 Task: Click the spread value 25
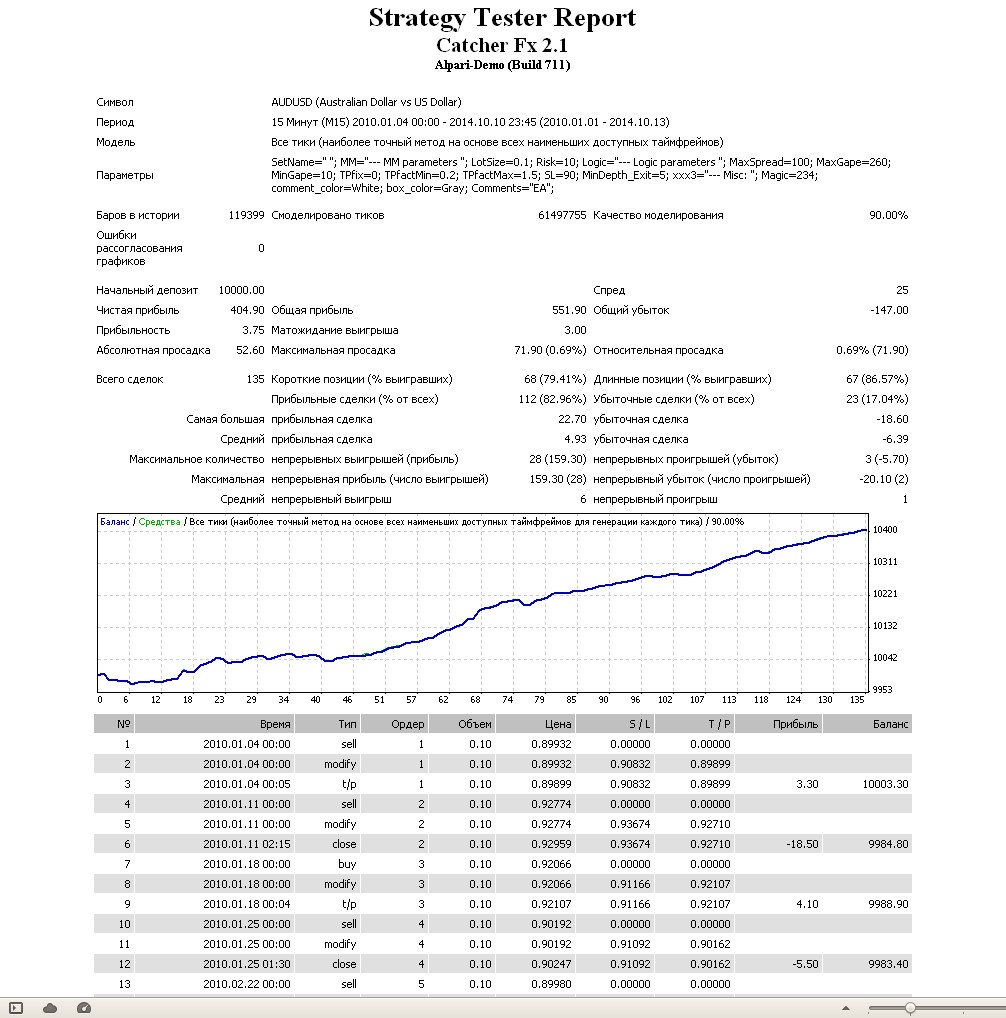point(902,290)
